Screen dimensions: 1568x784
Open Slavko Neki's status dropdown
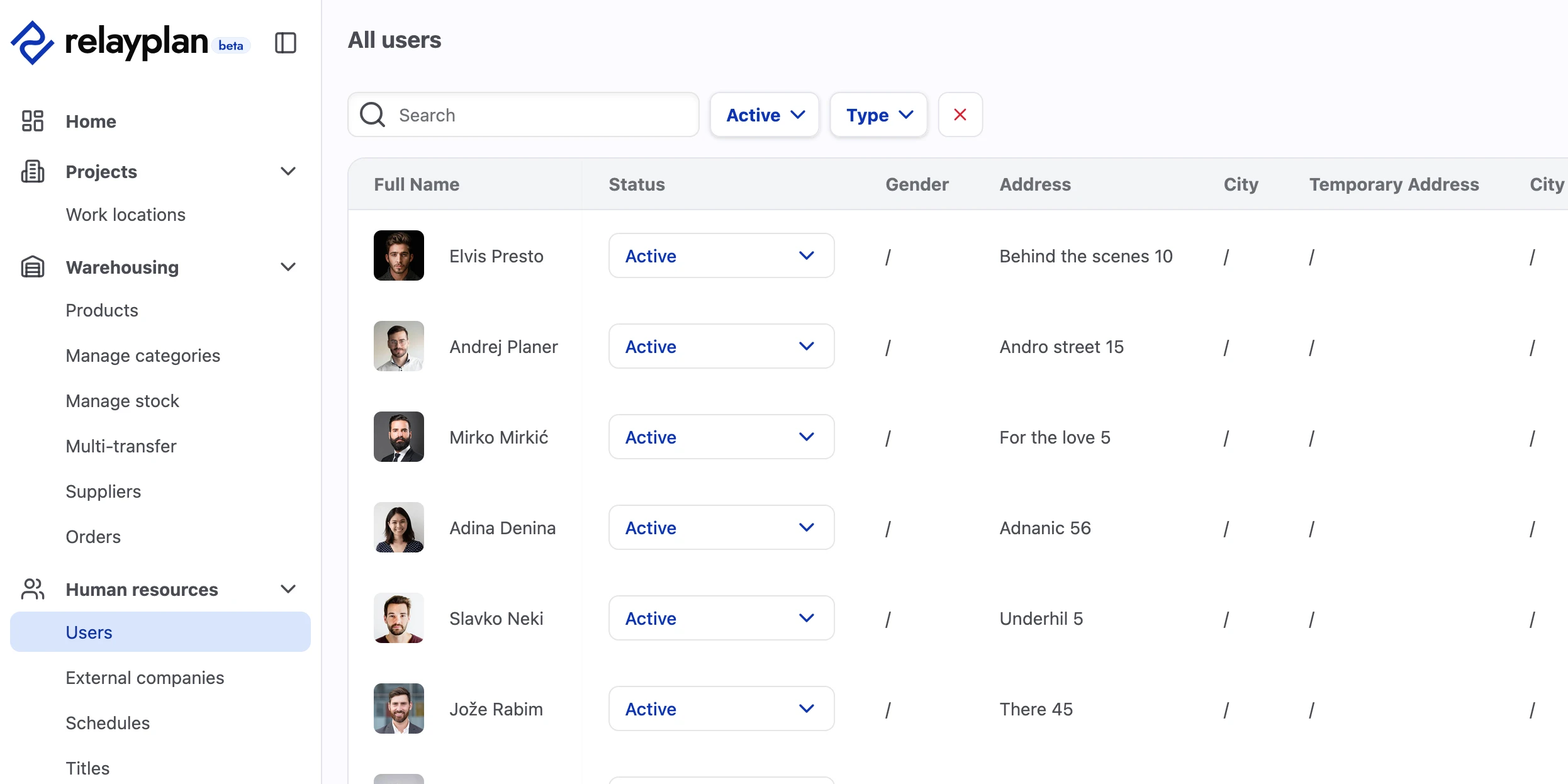pos(722,618)
